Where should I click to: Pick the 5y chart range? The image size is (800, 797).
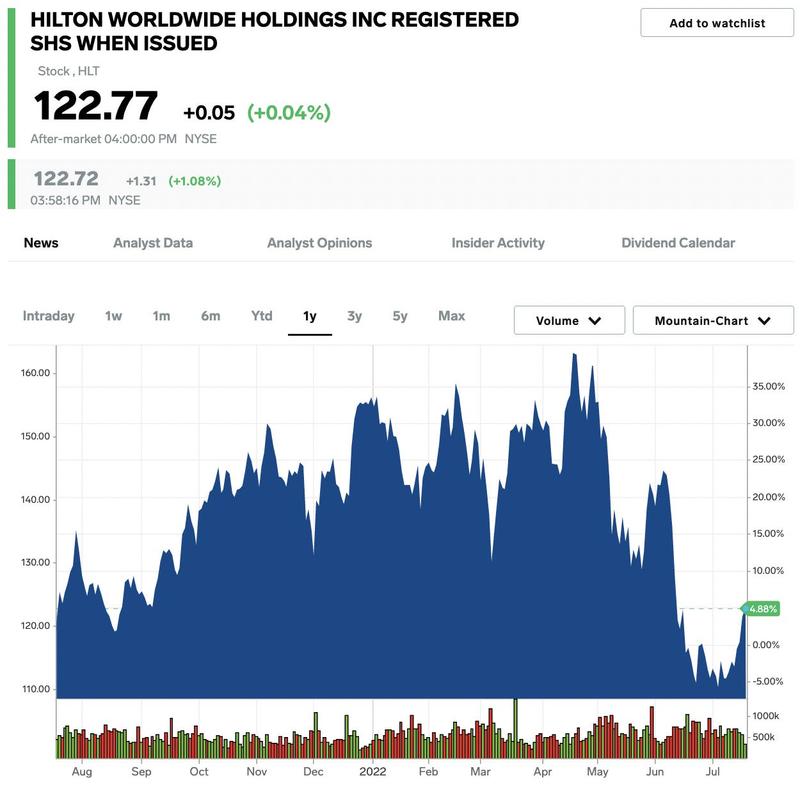pos(400,316)
